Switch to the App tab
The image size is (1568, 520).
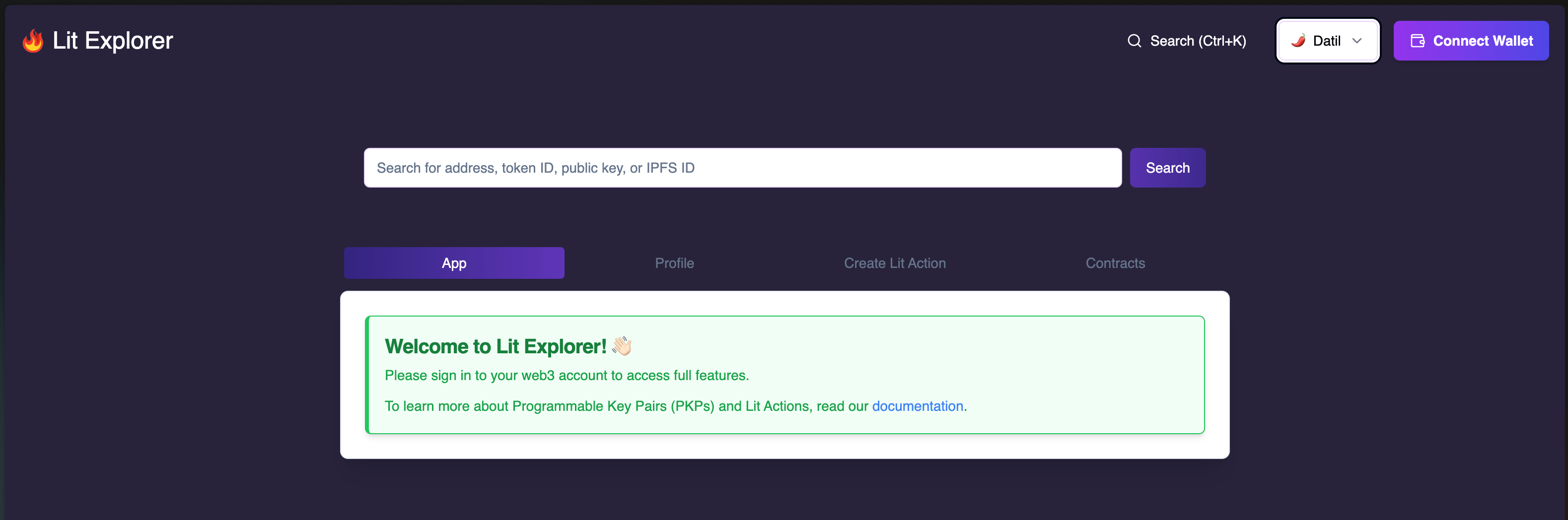pyautogui.click(x=453, y=263)
